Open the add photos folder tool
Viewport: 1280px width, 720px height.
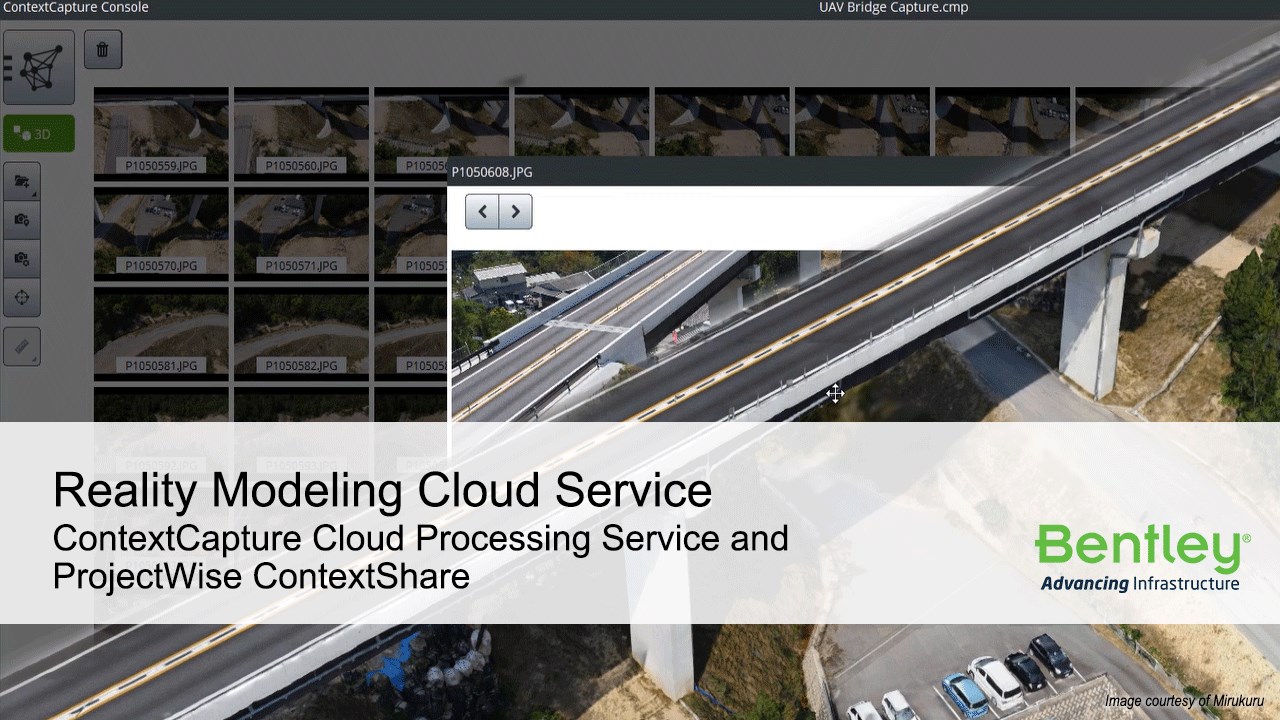[22, 182]
